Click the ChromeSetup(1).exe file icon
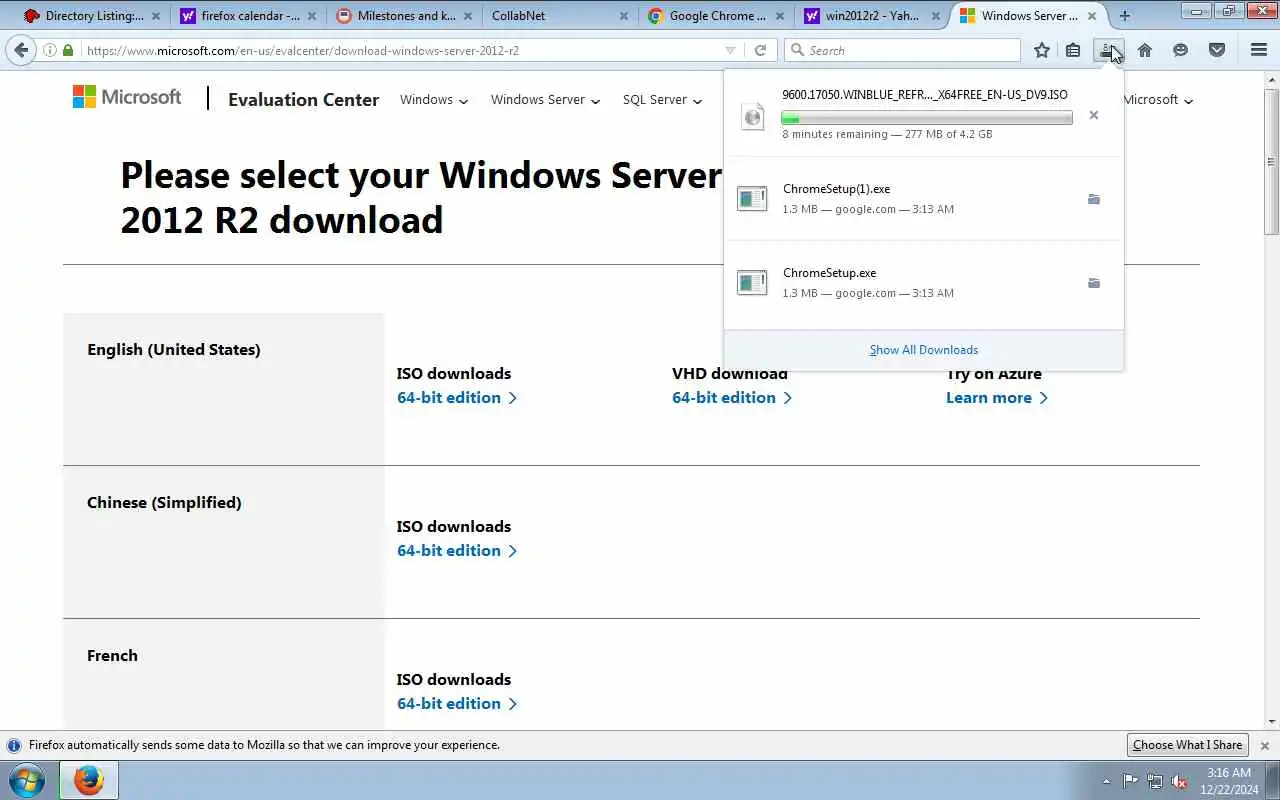Image resolution: width=1280 pixels, height=800 pixels. (x=752, y=199)
